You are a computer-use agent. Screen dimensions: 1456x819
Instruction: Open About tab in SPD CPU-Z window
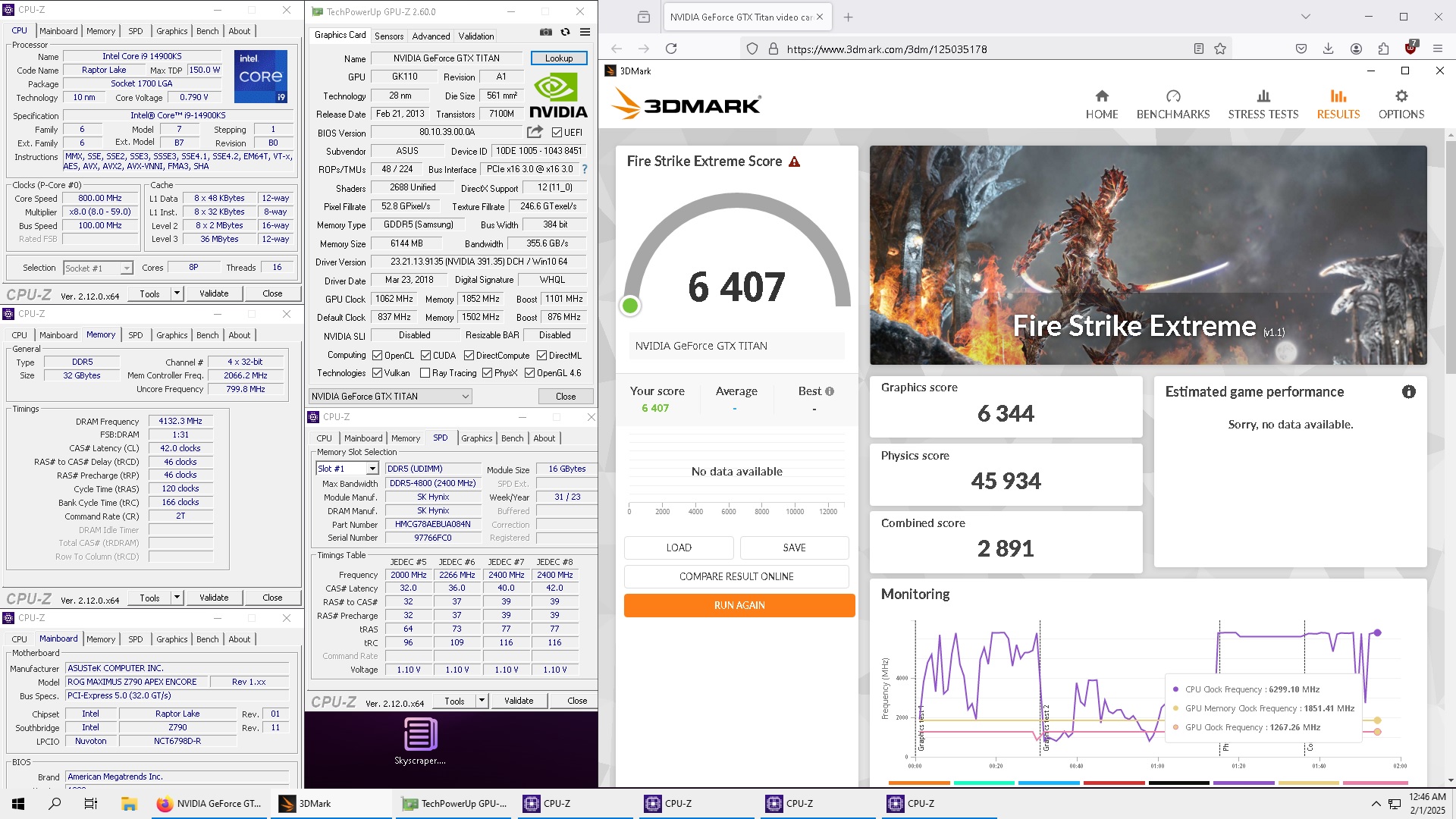544,438
